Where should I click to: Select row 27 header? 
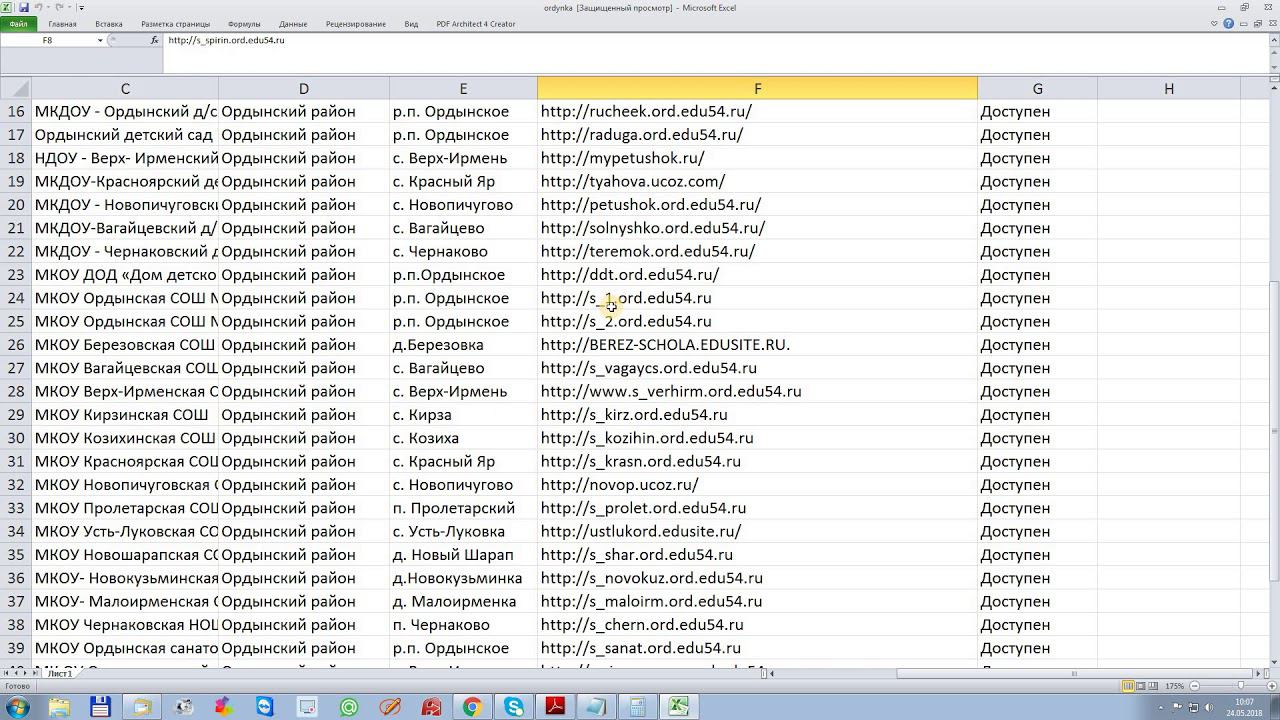coord(15,368)
